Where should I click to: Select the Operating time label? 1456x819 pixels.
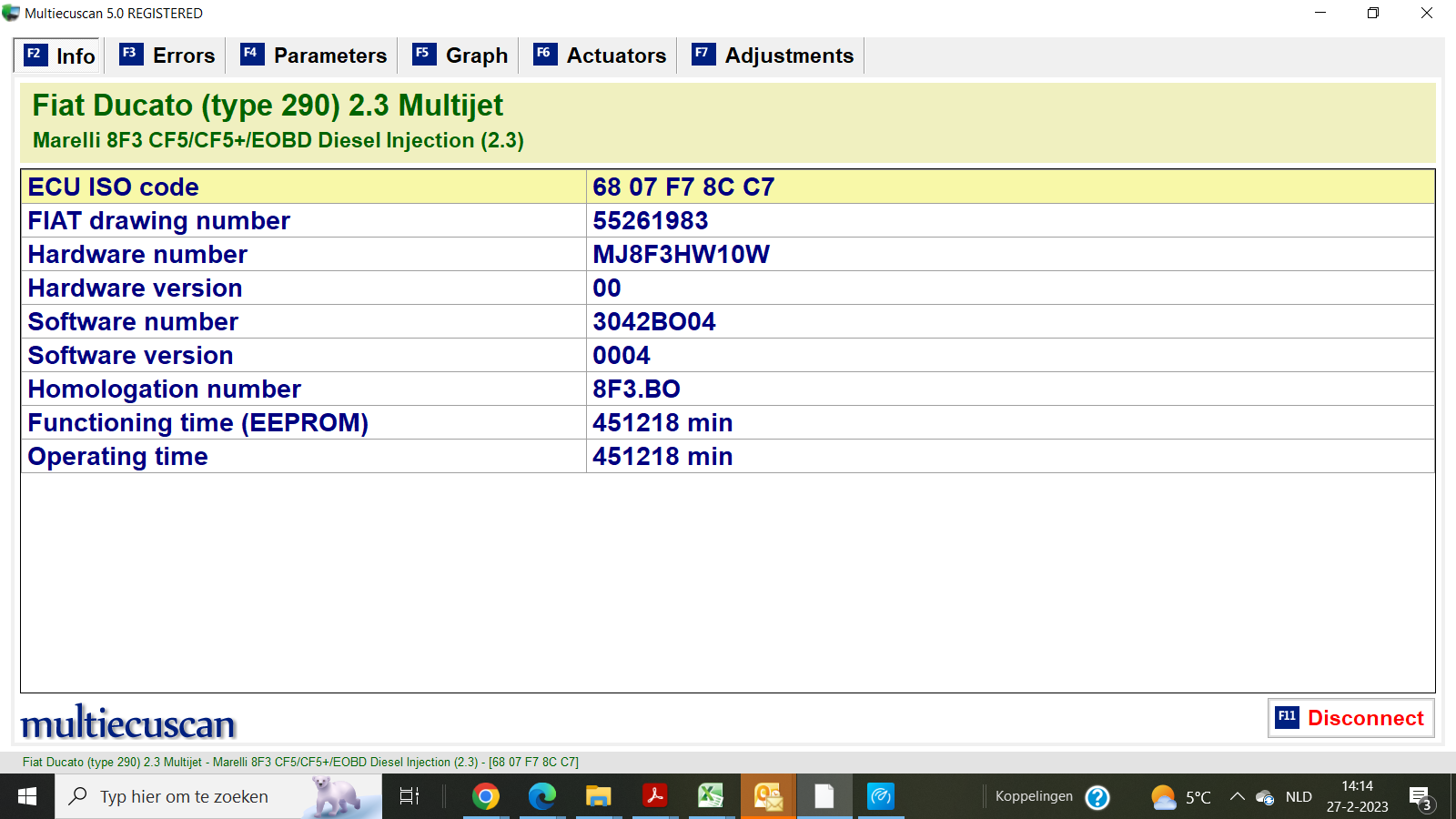[118, 456]
